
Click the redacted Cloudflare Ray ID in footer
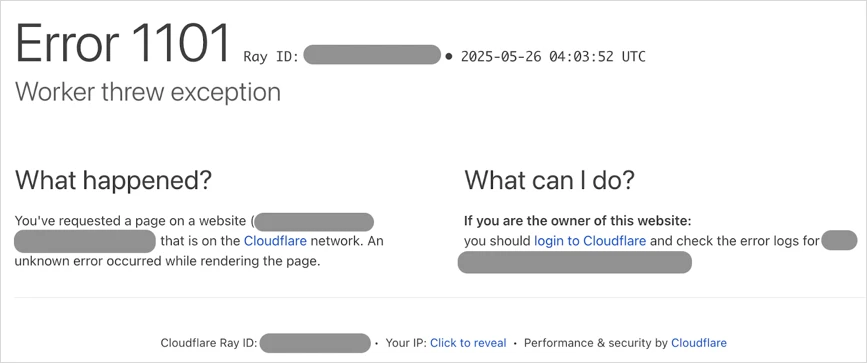point(315,343)
